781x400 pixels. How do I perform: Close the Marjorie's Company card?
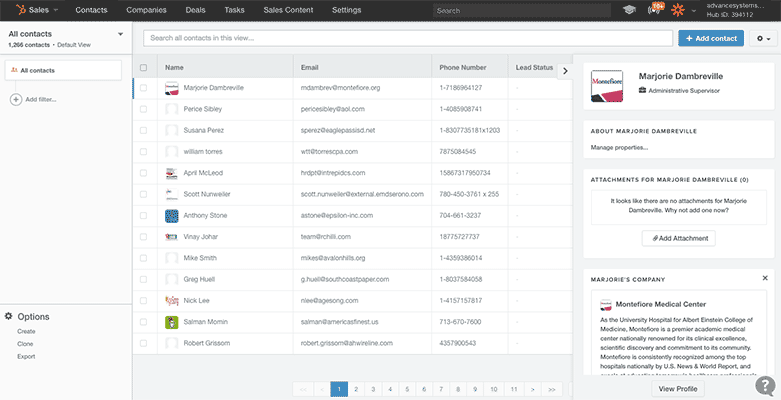coord(765,278)
